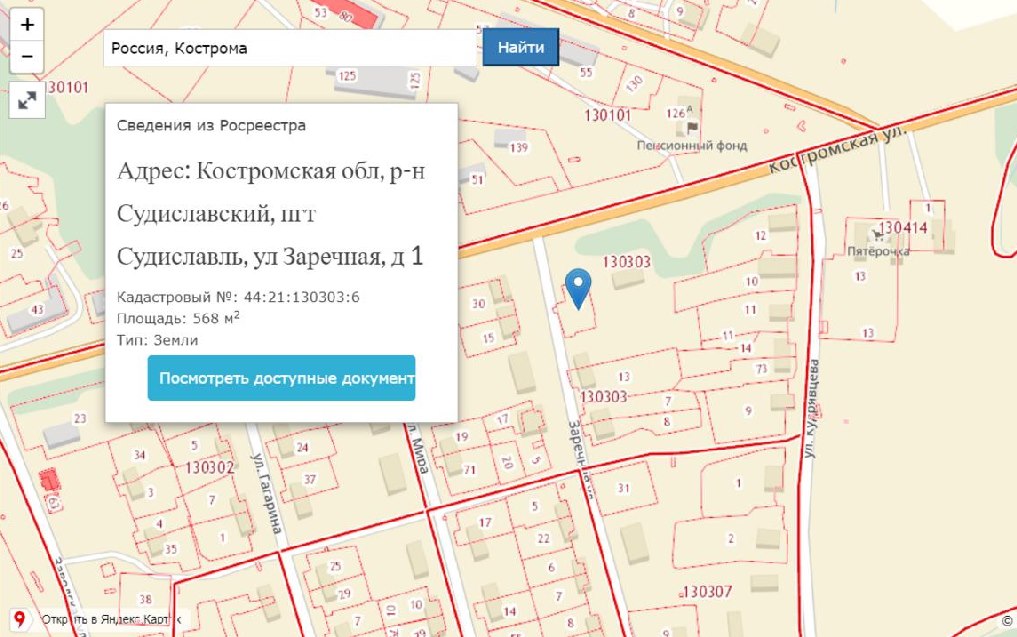Zoom out the map with minus button

[x=26, y=57]
